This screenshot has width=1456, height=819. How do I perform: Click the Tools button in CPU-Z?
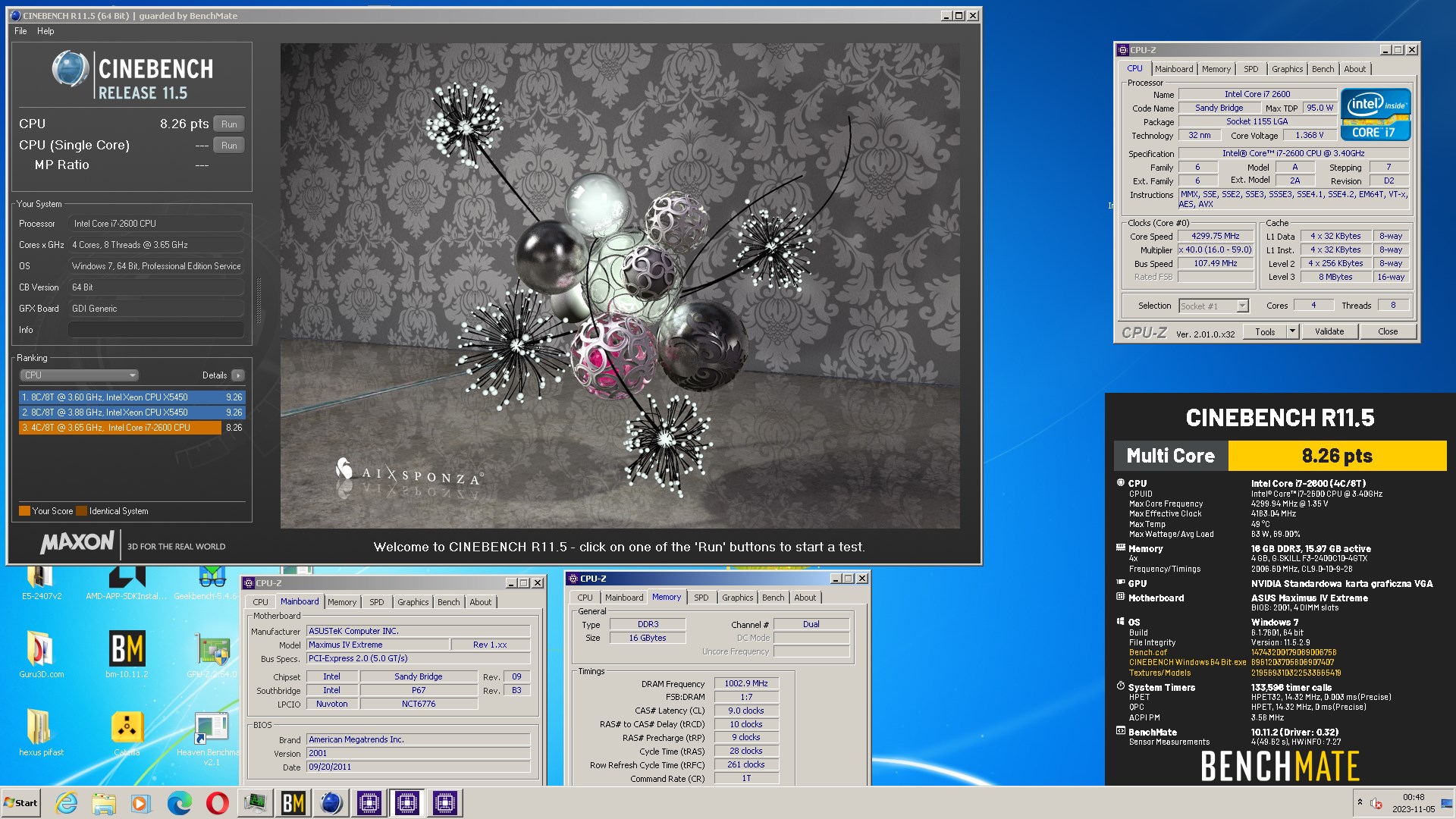[1265, 331]
